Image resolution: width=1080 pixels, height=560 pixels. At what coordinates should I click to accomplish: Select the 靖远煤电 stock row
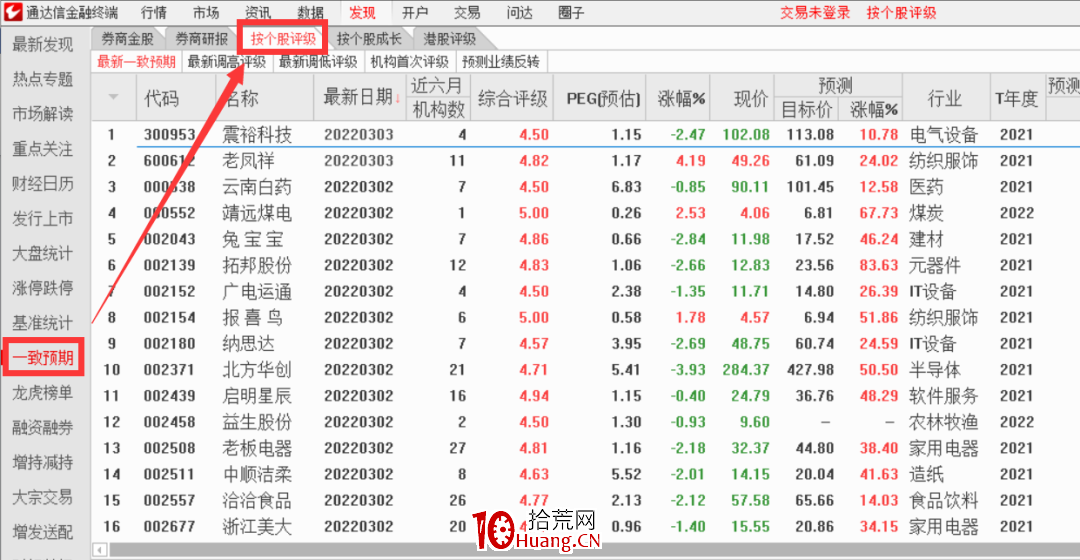pyautogui.click(x=585, y=213)
